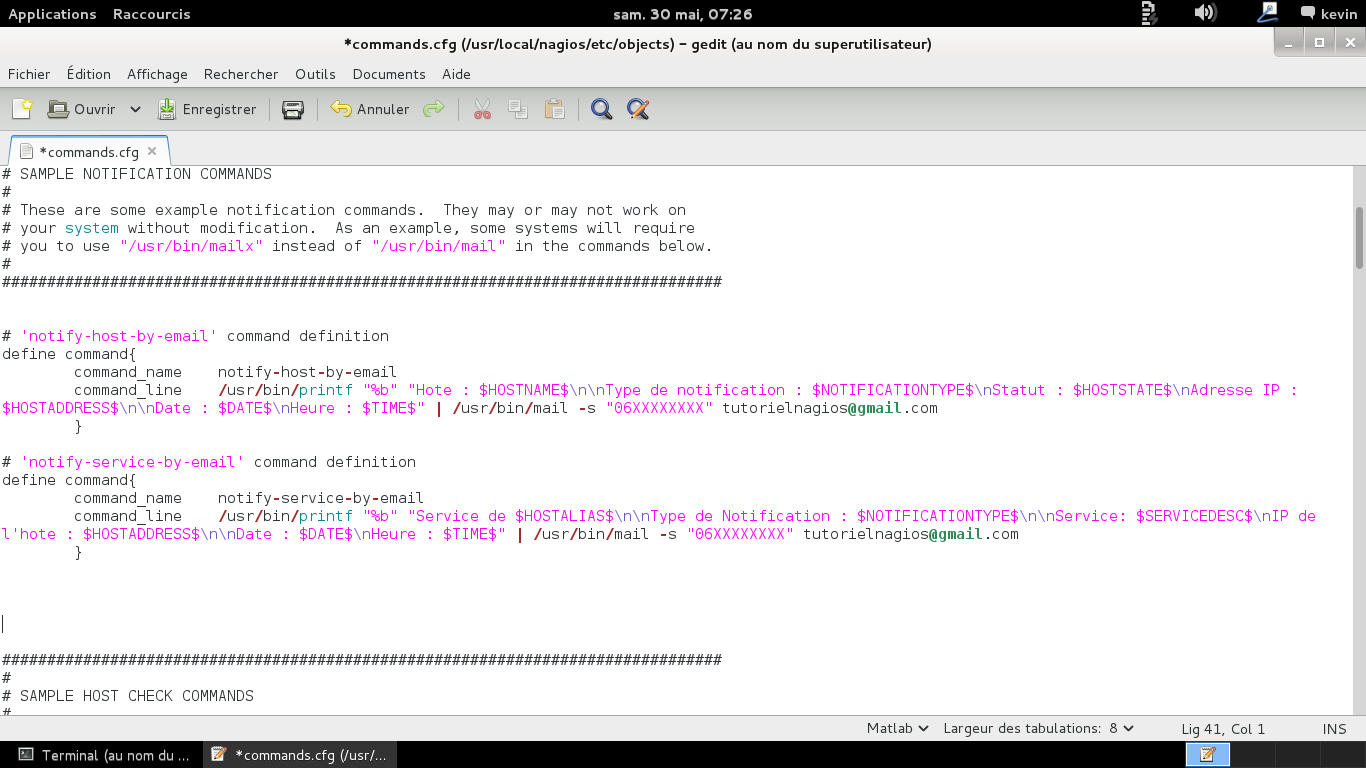Close the *commands.cfg tab
This screenshot has width=1366, height=768.
pos(152,151)
